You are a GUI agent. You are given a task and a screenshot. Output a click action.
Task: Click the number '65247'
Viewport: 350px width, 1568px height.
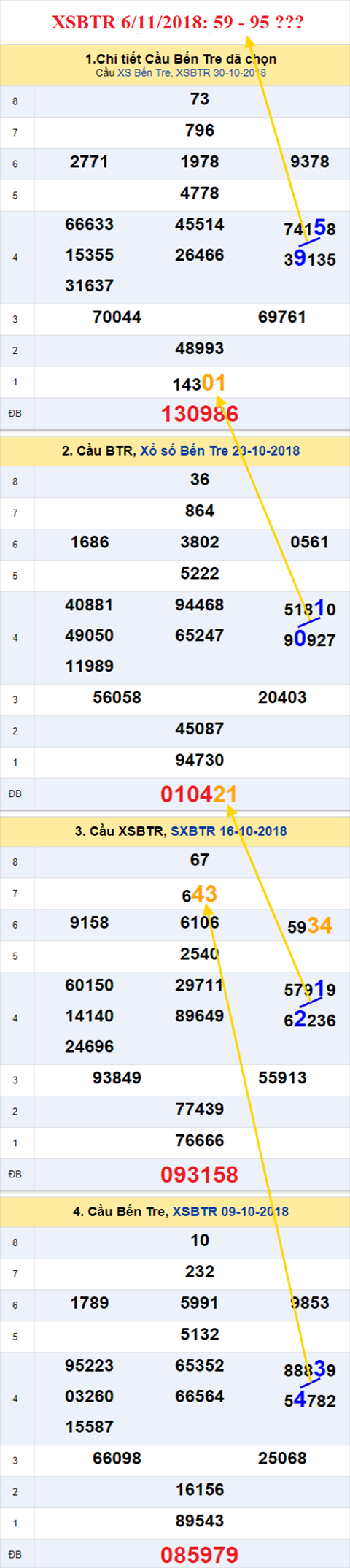click(199, 636)
